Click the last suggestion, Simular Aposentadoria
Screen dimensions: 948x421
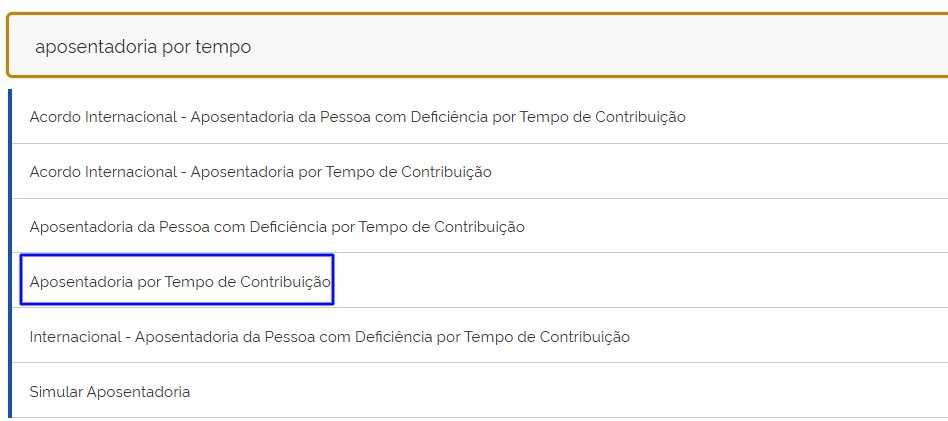click(x=110, y=391)
